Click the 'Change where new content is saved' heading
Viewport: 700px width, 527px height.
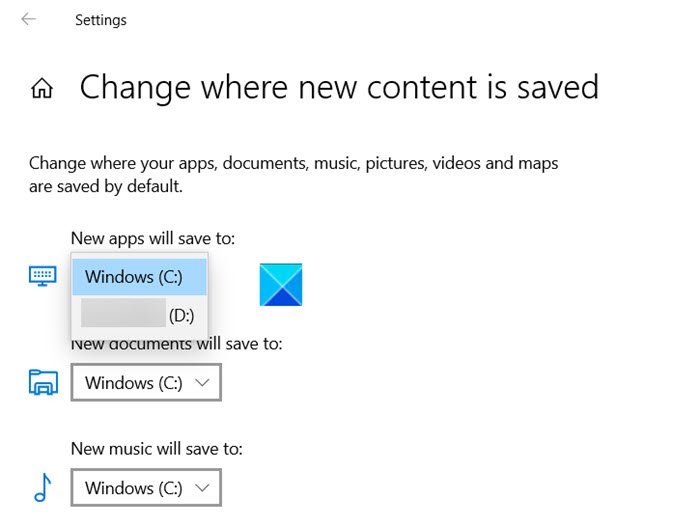point(339,87)
